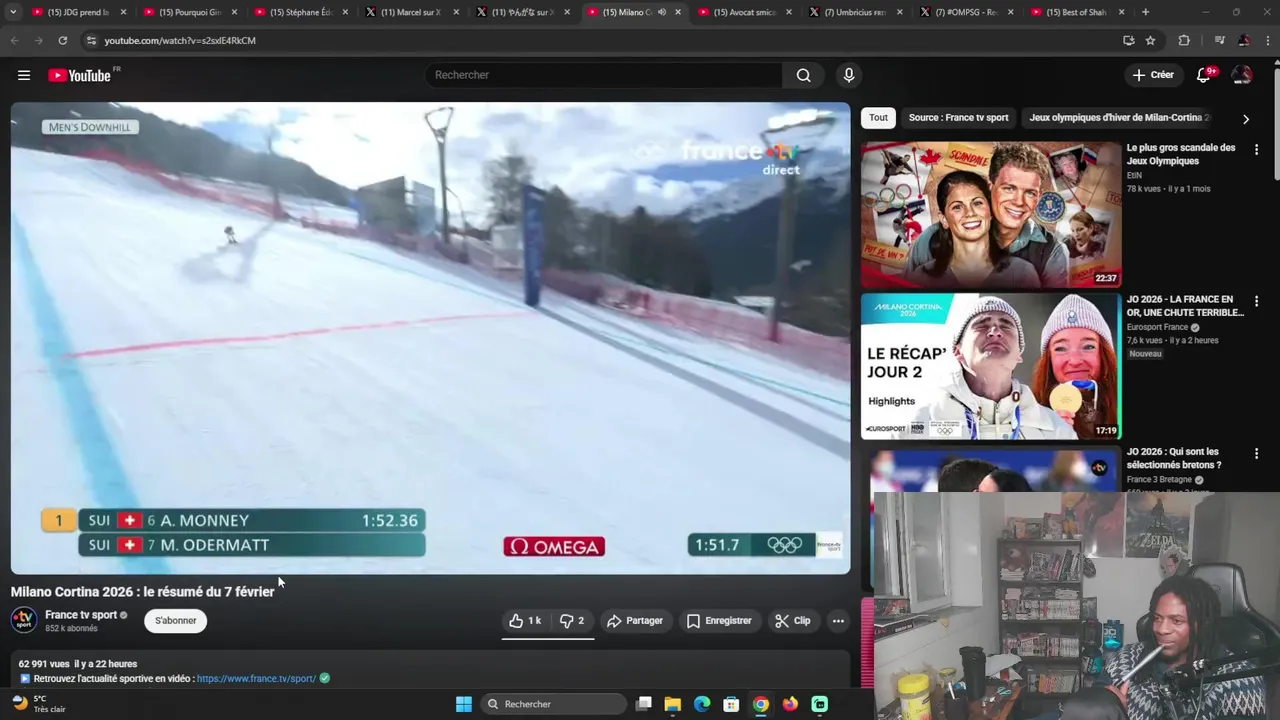Viewport: 1280px width, 720px height.
Task: Open options for 'JO 2026 - LA FRANCE EN OR' video
Action: coord(1256,301)
